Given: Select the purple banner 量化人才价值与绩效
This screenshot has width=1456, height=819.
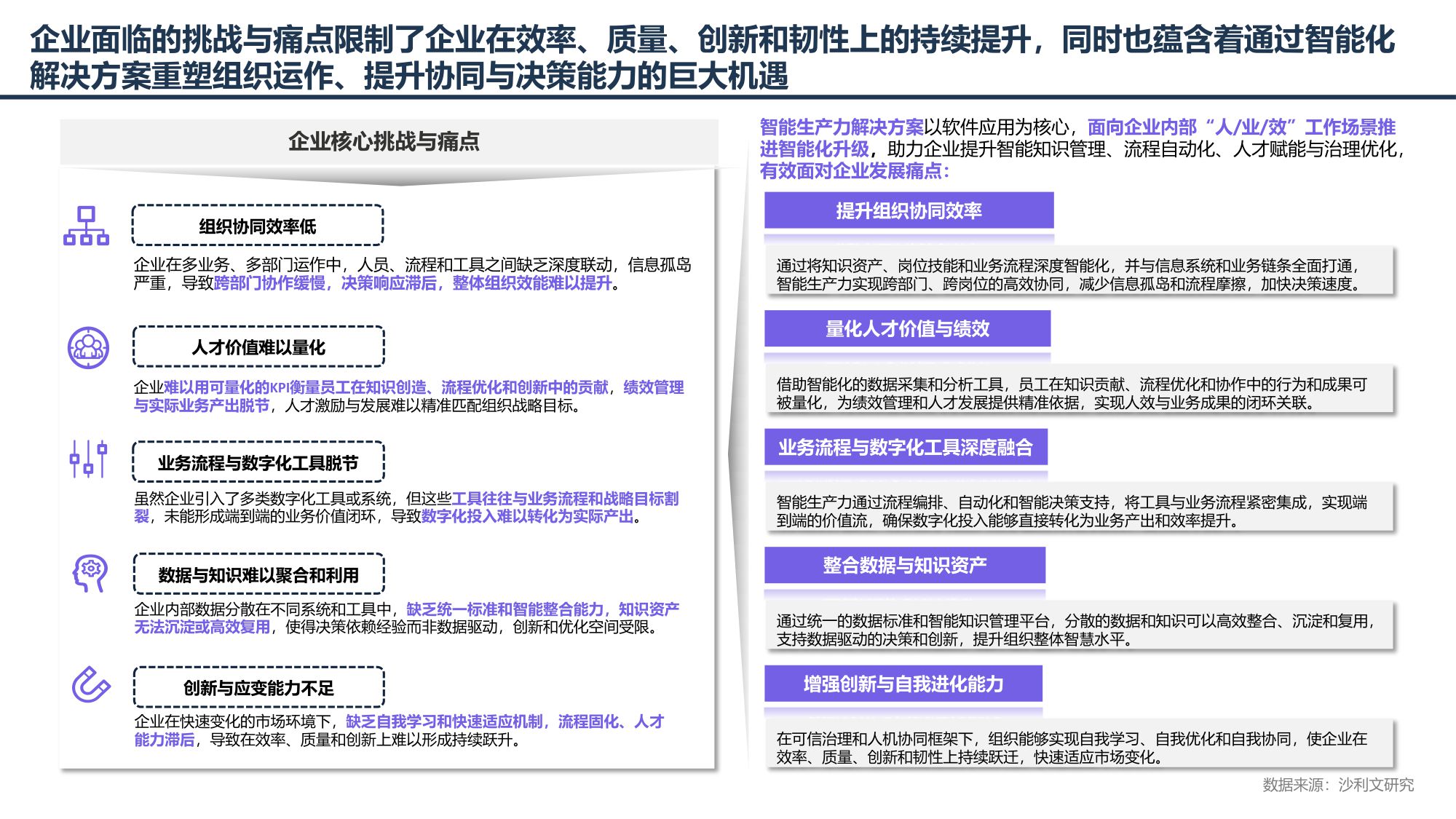Looking at the screenshot, I should [907, 330].
